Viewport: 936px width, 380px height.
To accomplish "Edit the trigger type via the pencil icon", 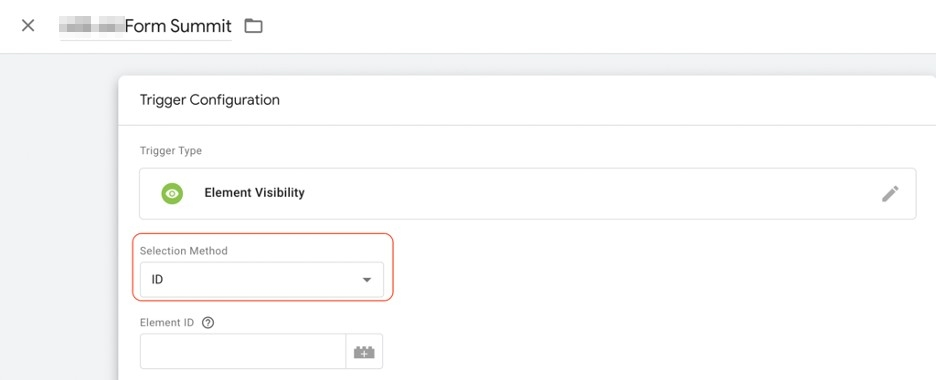I will 890,193.
